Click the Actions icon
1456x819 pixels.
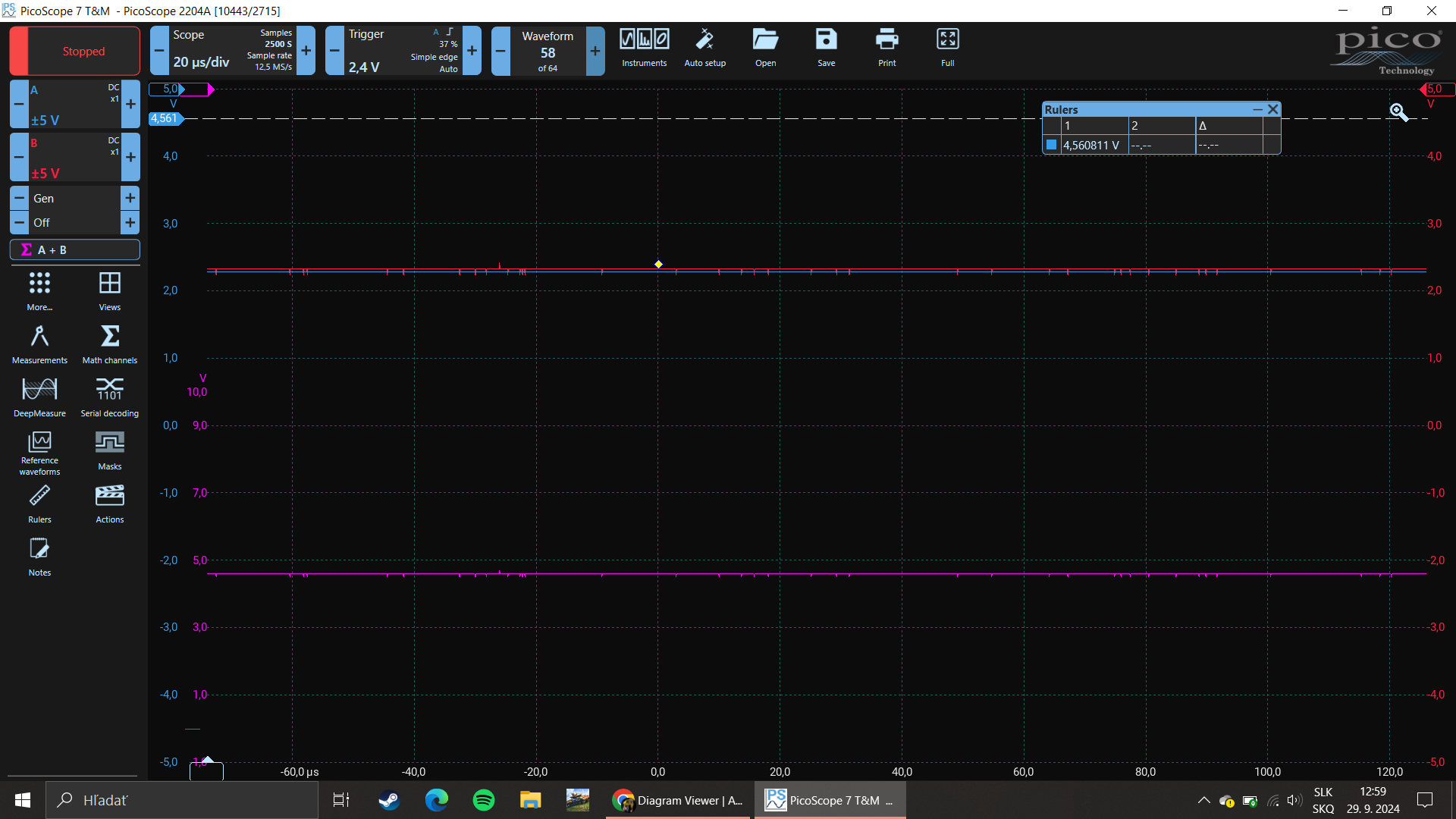point(110,503)
